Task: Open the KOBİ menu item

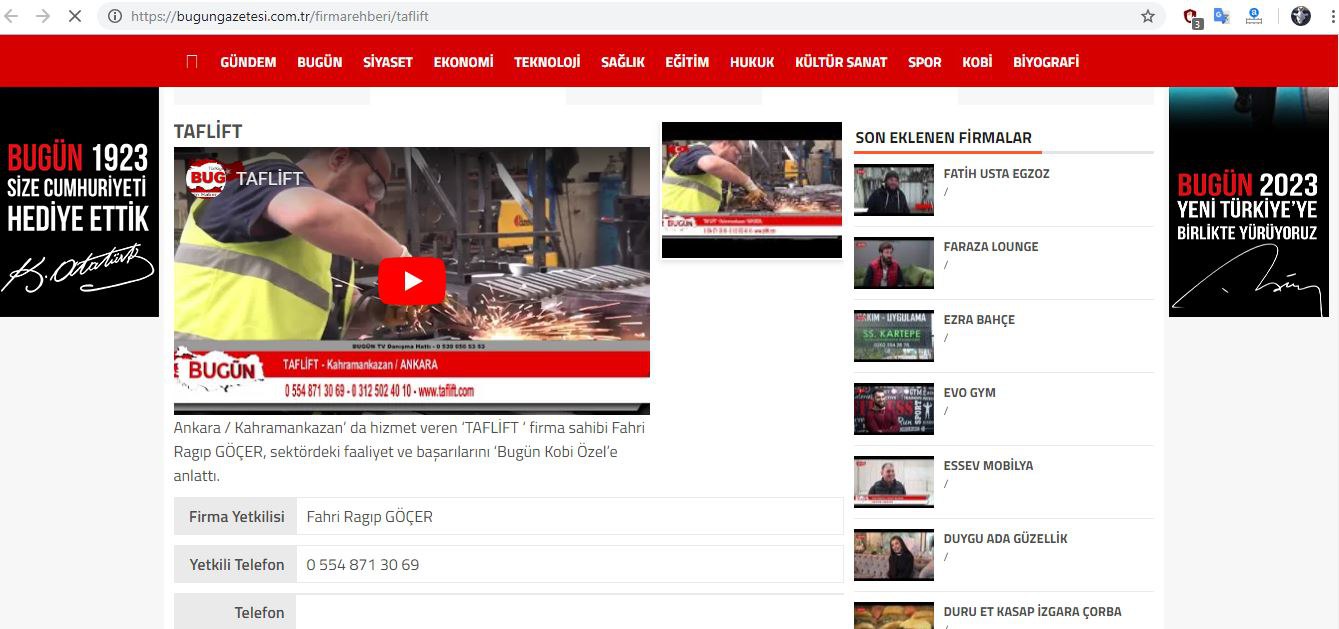Action: tap(977, 62)
